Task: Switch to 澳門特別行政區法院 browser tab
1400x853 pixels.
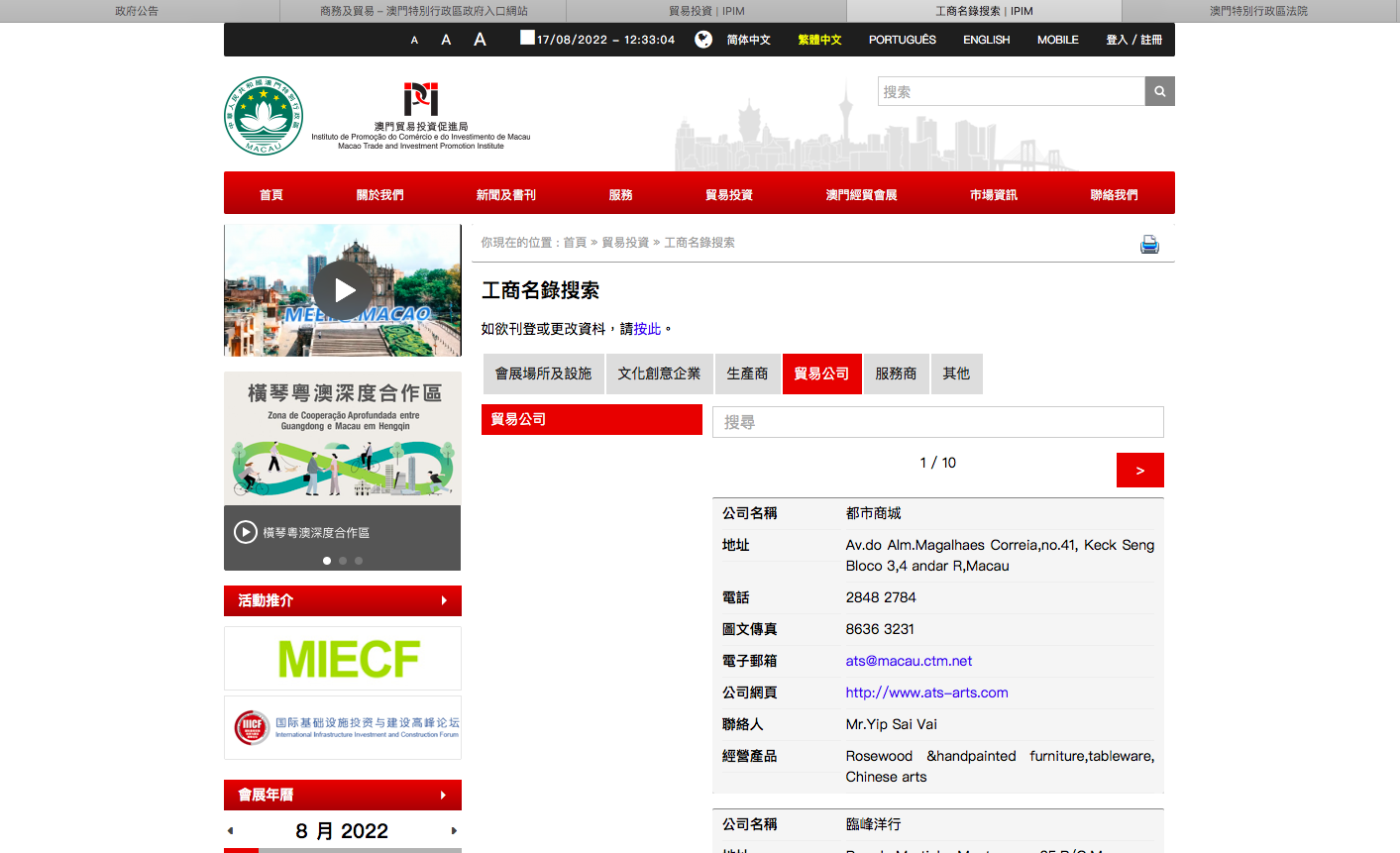Action: [x=1258, y=11]
